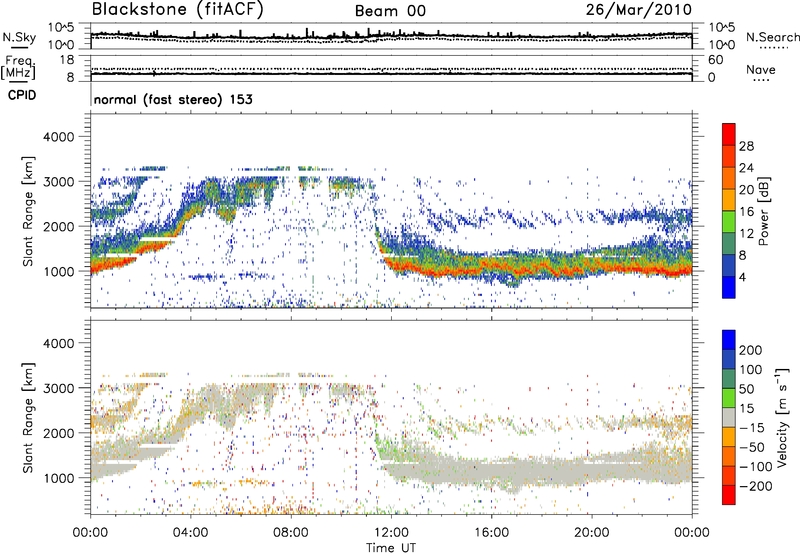Click the noise sky trace plot
800x554 pixels.
[391, 36]
